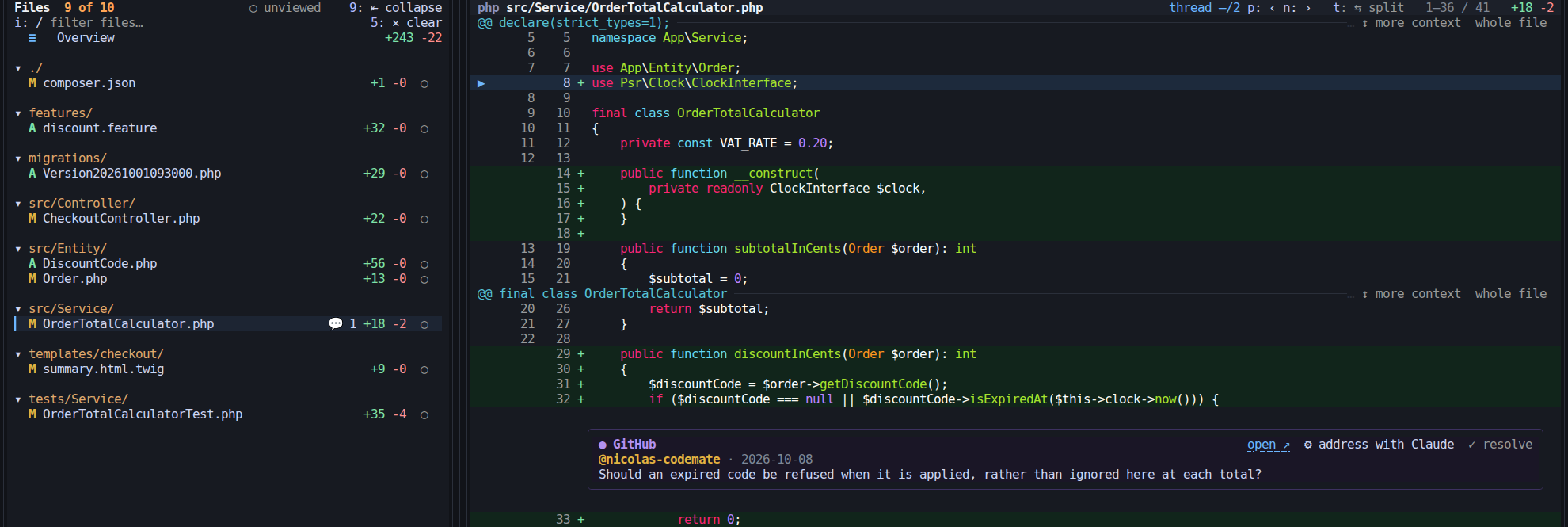Toggle the unviewed files filter
1568x527 pixels.
coord(285,8)
